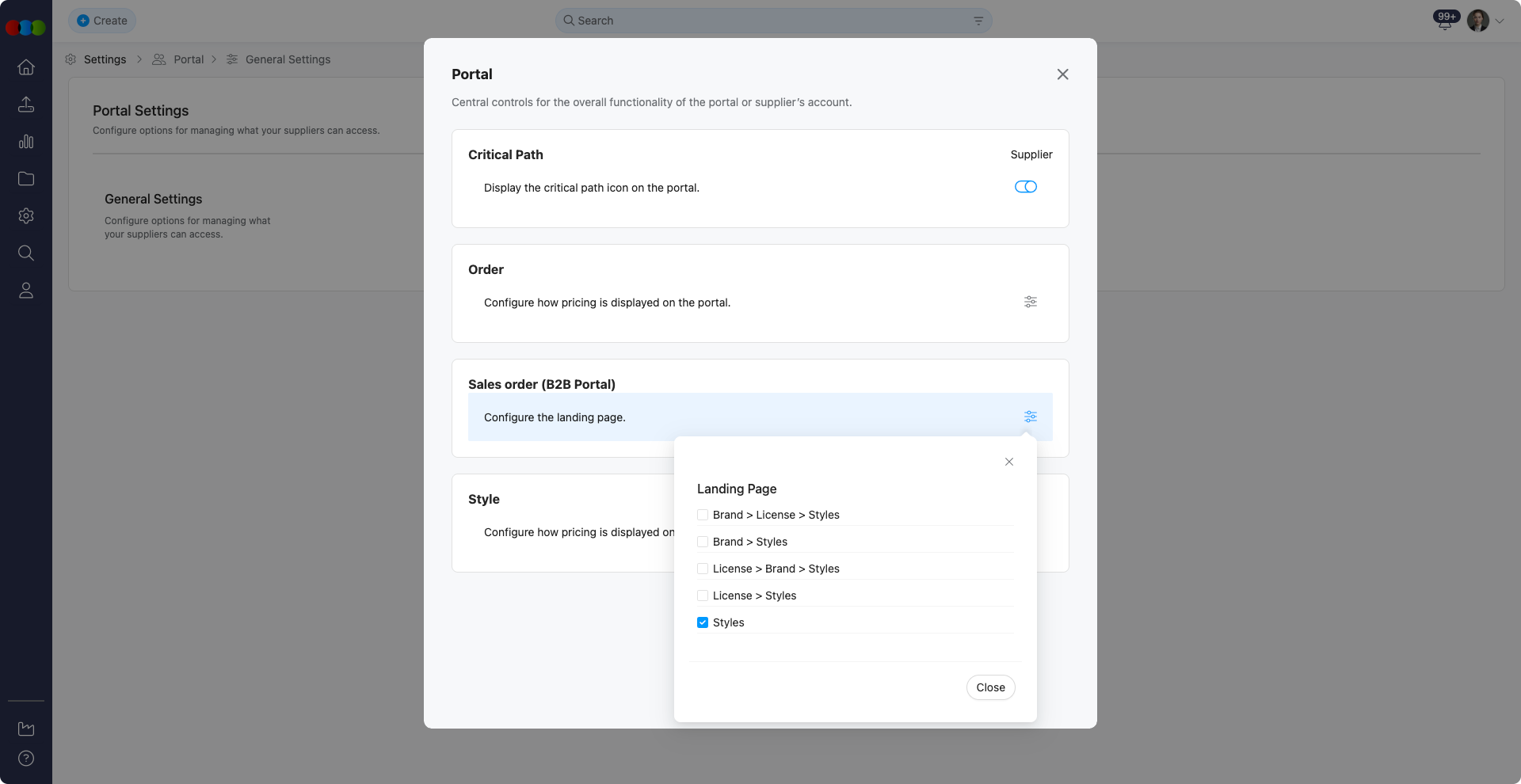This screenshot has width=1521, height=784.
Task: Open the Upload section in the sidebar
Action: pos(26,105)
